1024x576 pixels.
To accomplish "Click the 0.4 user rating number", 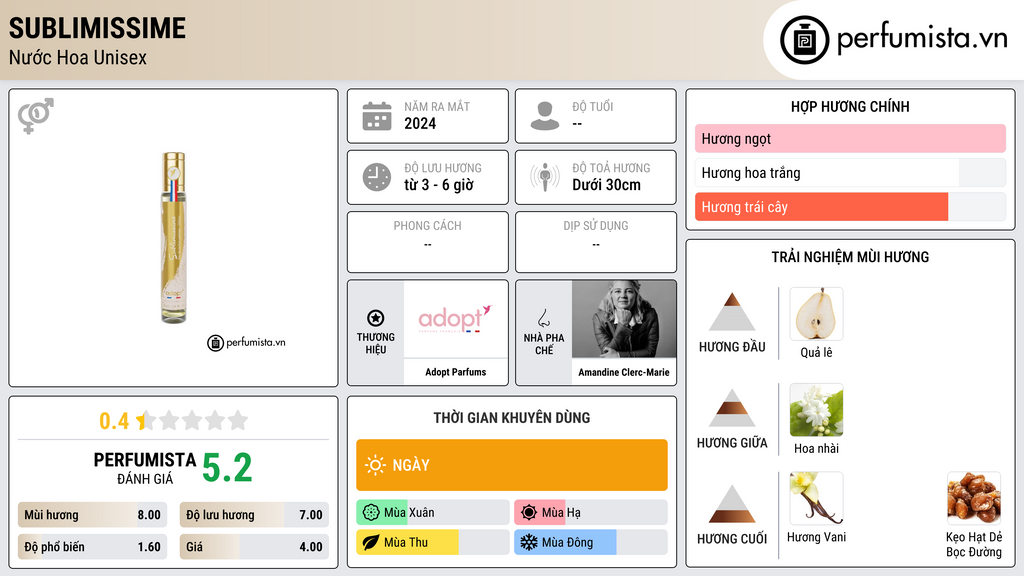I will click(114, 421).
